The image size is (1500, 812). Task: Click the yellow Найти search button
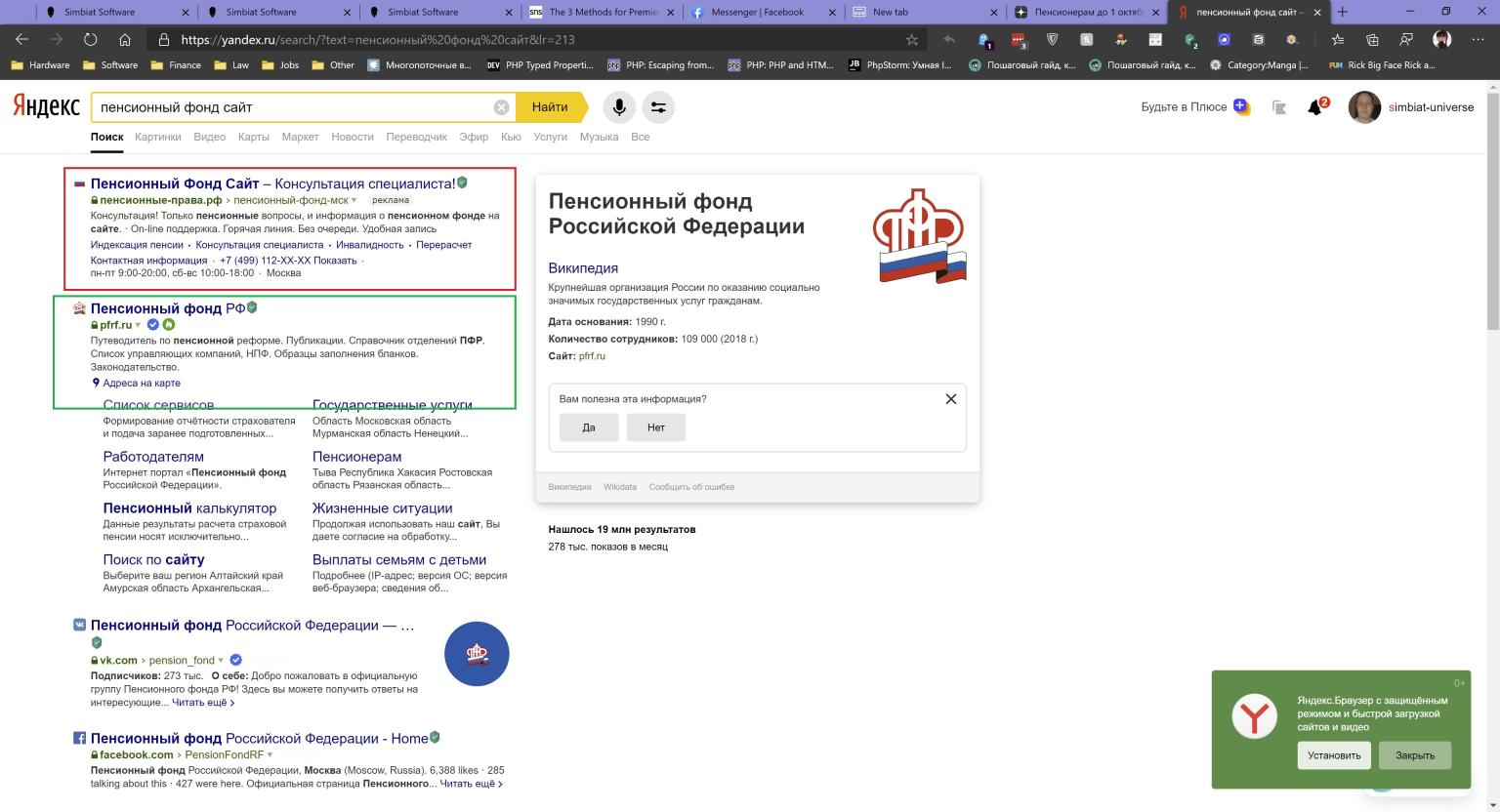tap(550, 107)
